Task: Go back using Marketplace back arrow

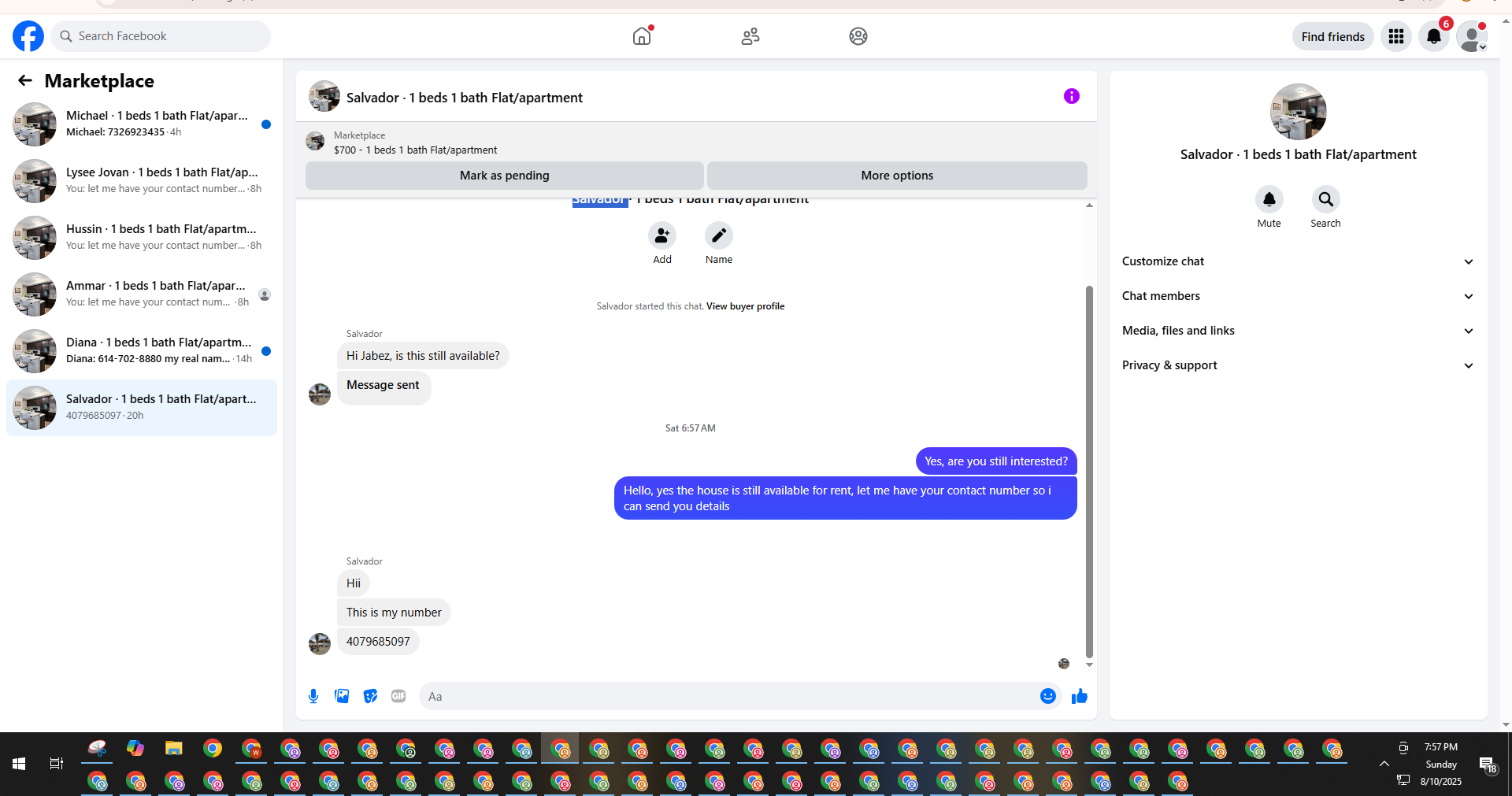Action: [x=25, y=80]
